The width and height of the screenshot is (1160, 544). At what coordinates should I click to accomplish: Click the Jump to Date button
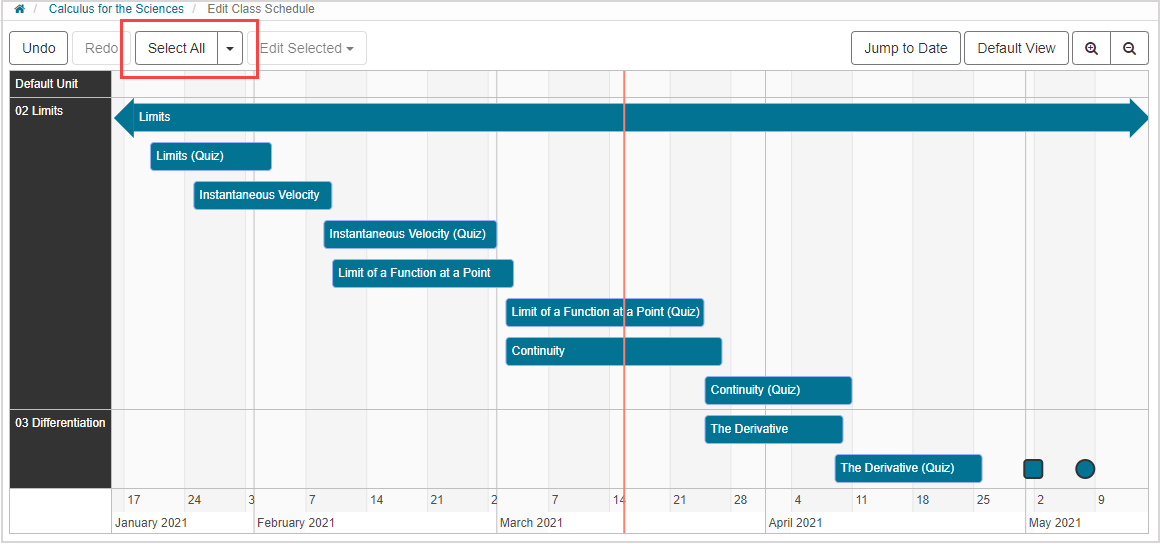(905, 48)
